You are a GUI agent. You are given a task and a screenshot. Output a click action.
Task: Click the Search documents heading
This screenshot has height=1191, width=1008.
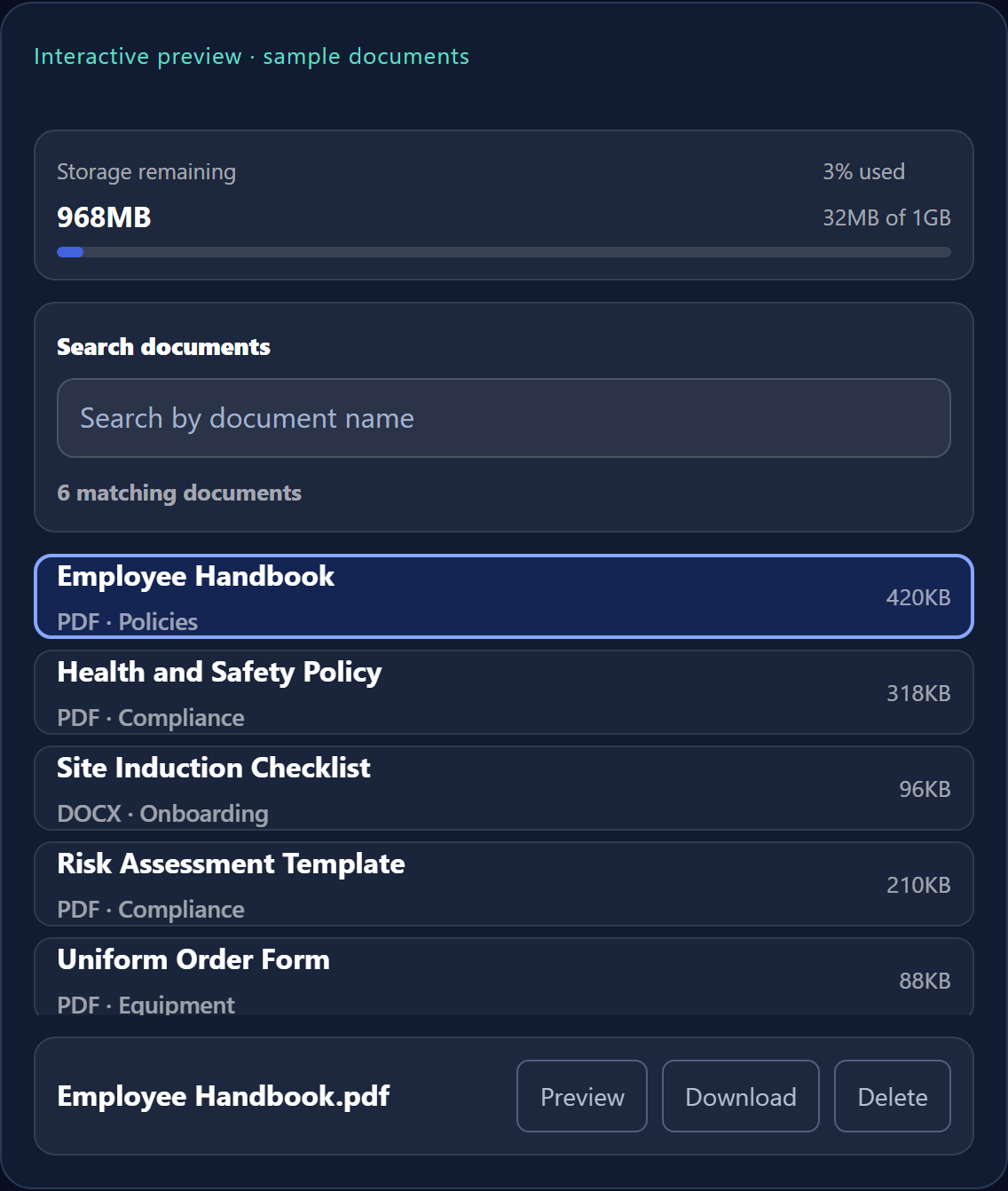163,346
